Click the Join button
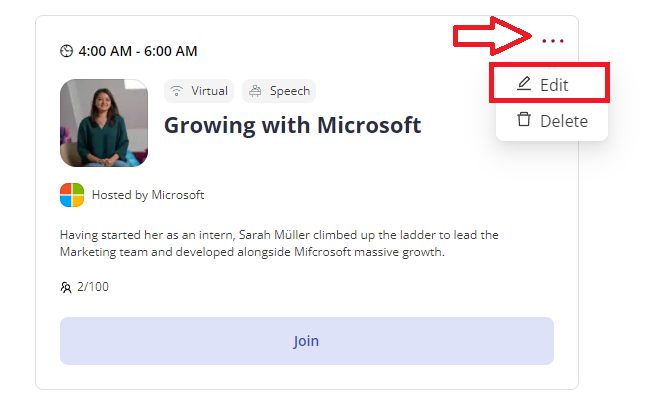This screenshot has width=651, height=398. click(306, 341)
